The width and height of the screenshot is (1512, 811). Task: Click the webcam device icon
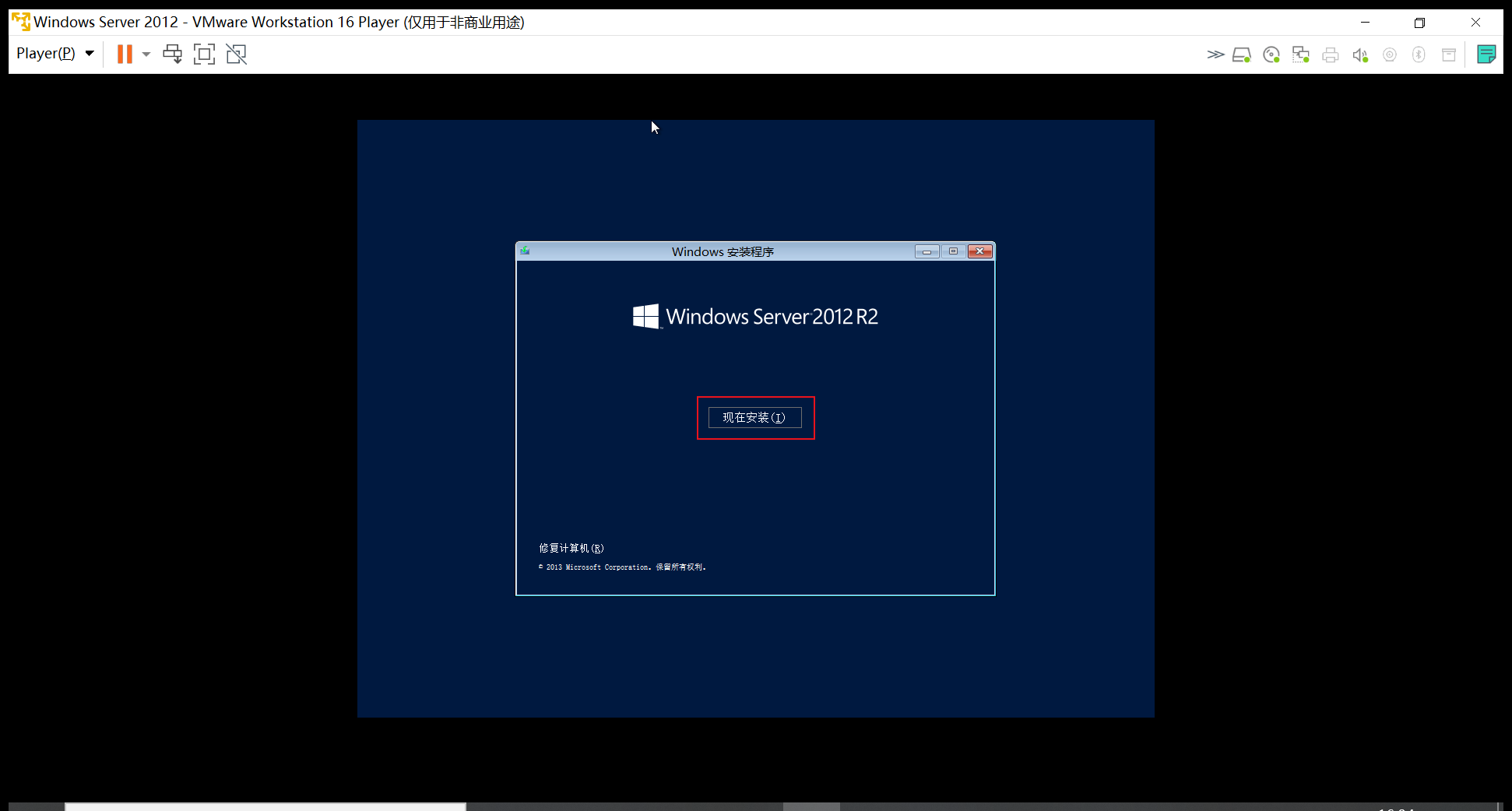1390,54
